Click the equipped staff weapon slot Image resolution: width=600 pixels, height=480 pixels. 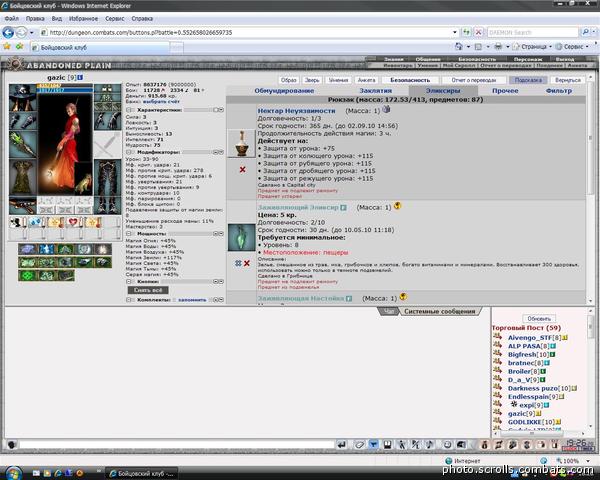(x=23, y=144)
